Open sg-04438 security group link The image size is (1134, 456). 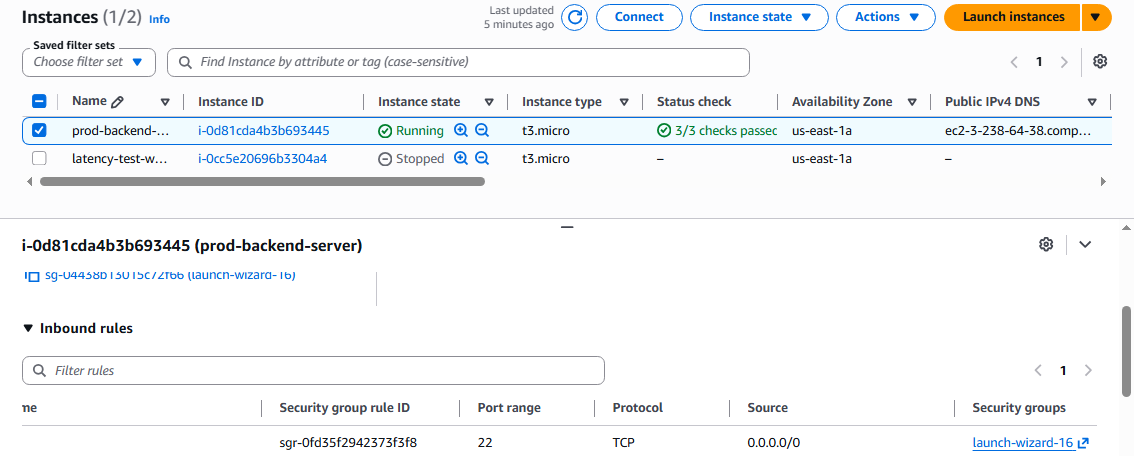169,275
